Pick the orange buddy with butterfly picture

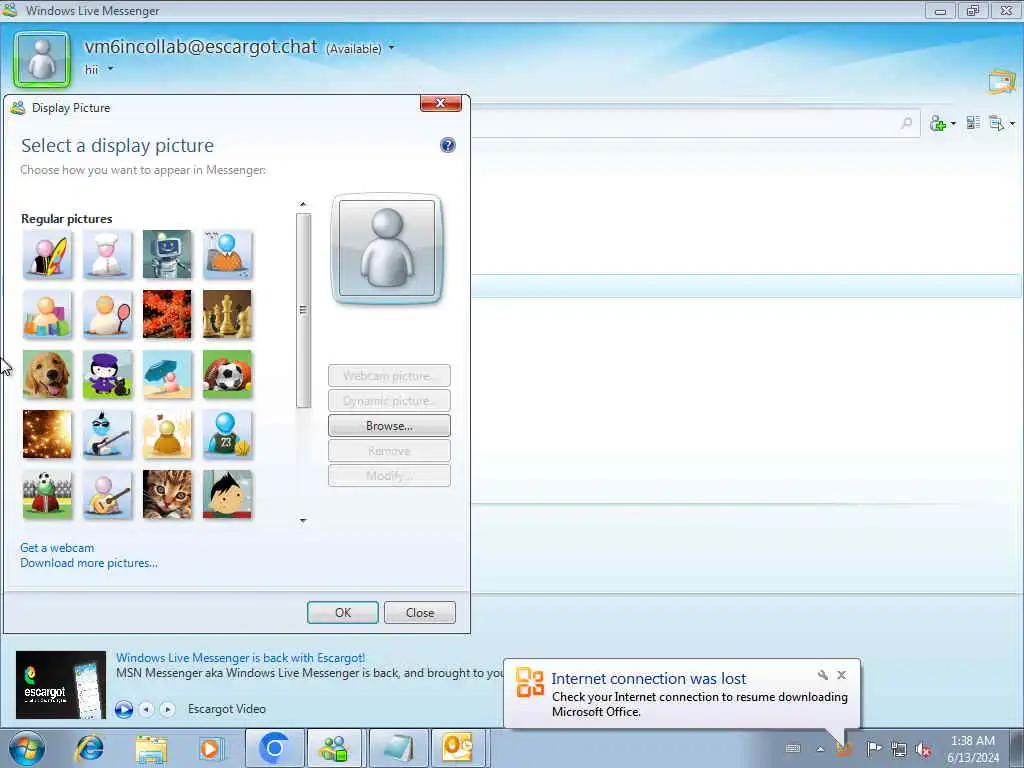[x=167, y=434]
